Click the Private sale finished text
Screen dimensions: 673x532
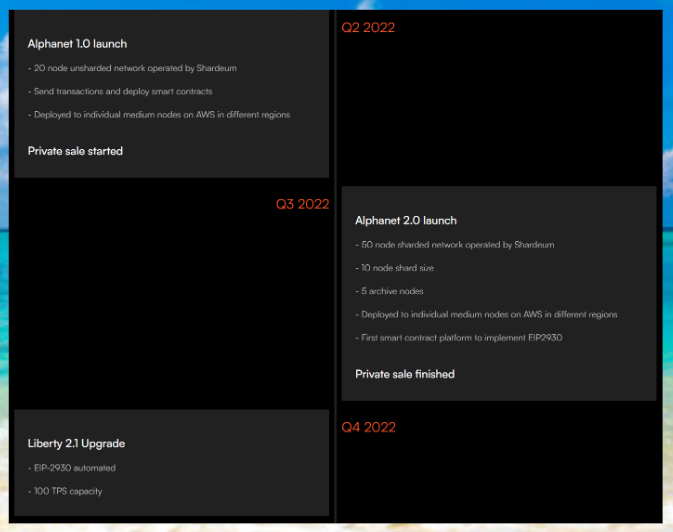pyautogui.click(x=405, y=374)
